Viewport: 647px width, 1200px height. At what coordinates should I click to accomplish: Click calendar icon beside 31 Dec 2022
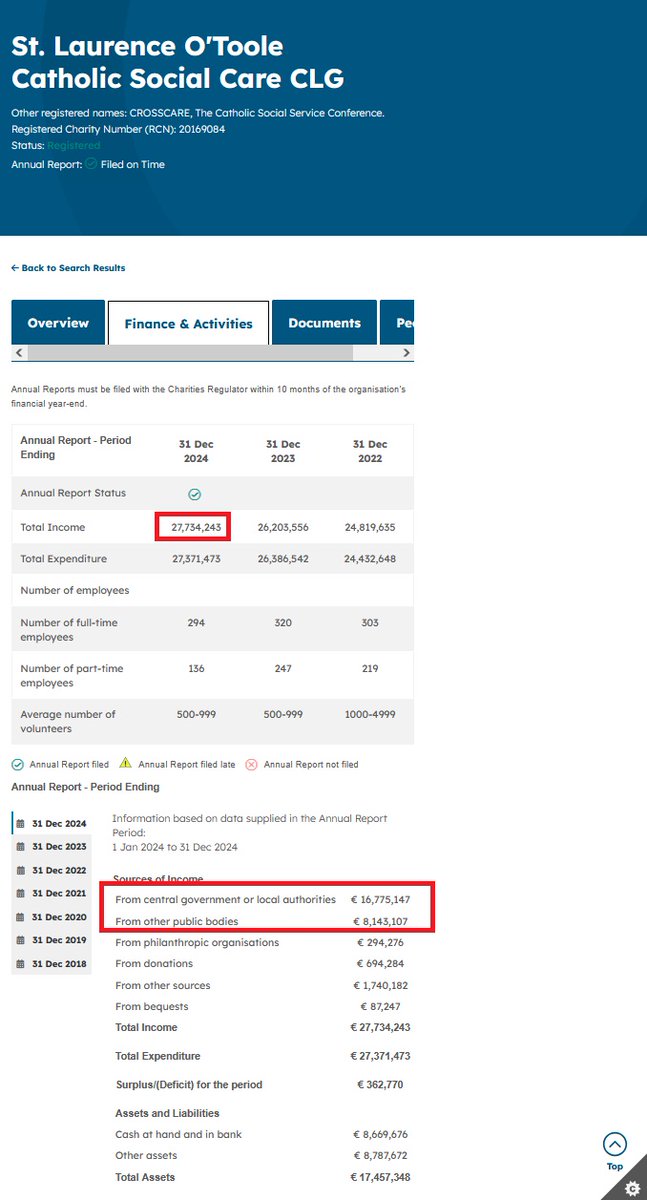tap(21, 870)
